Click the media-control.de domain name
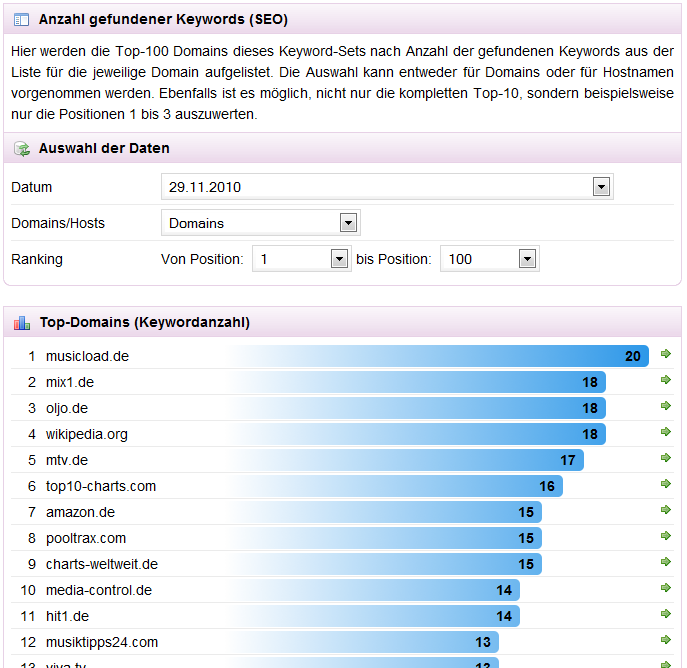 coord(99,590)
